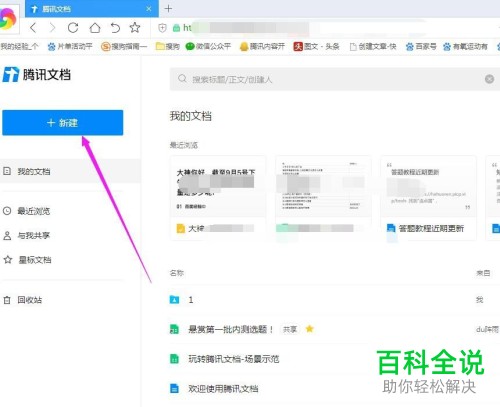
Task: Clear search with the round X icon
Action: click(489, 79)
